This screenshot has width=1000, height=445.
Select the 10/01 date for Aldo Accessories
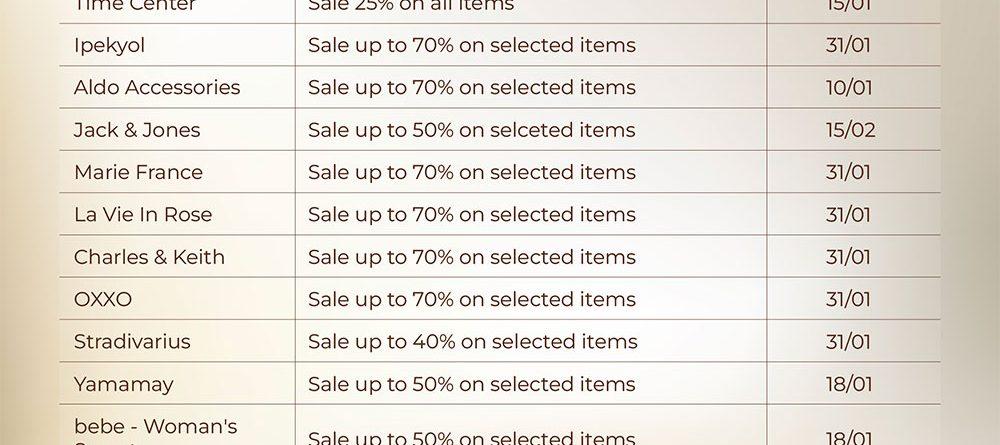click(x=849, y=88)
